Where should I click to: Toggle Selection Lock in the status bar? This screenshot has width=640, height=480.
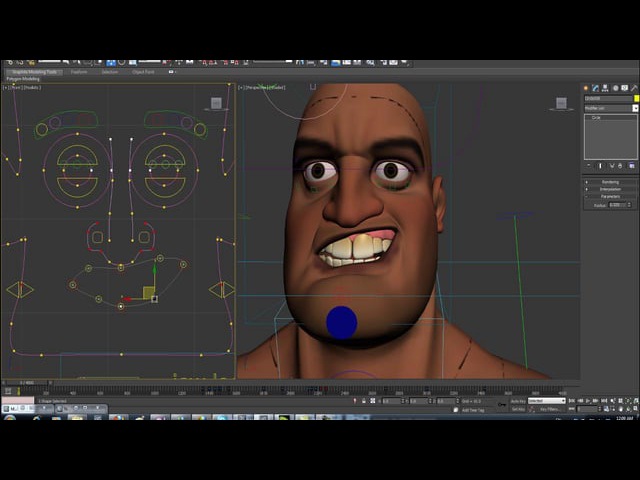click(x=364, y=401)
